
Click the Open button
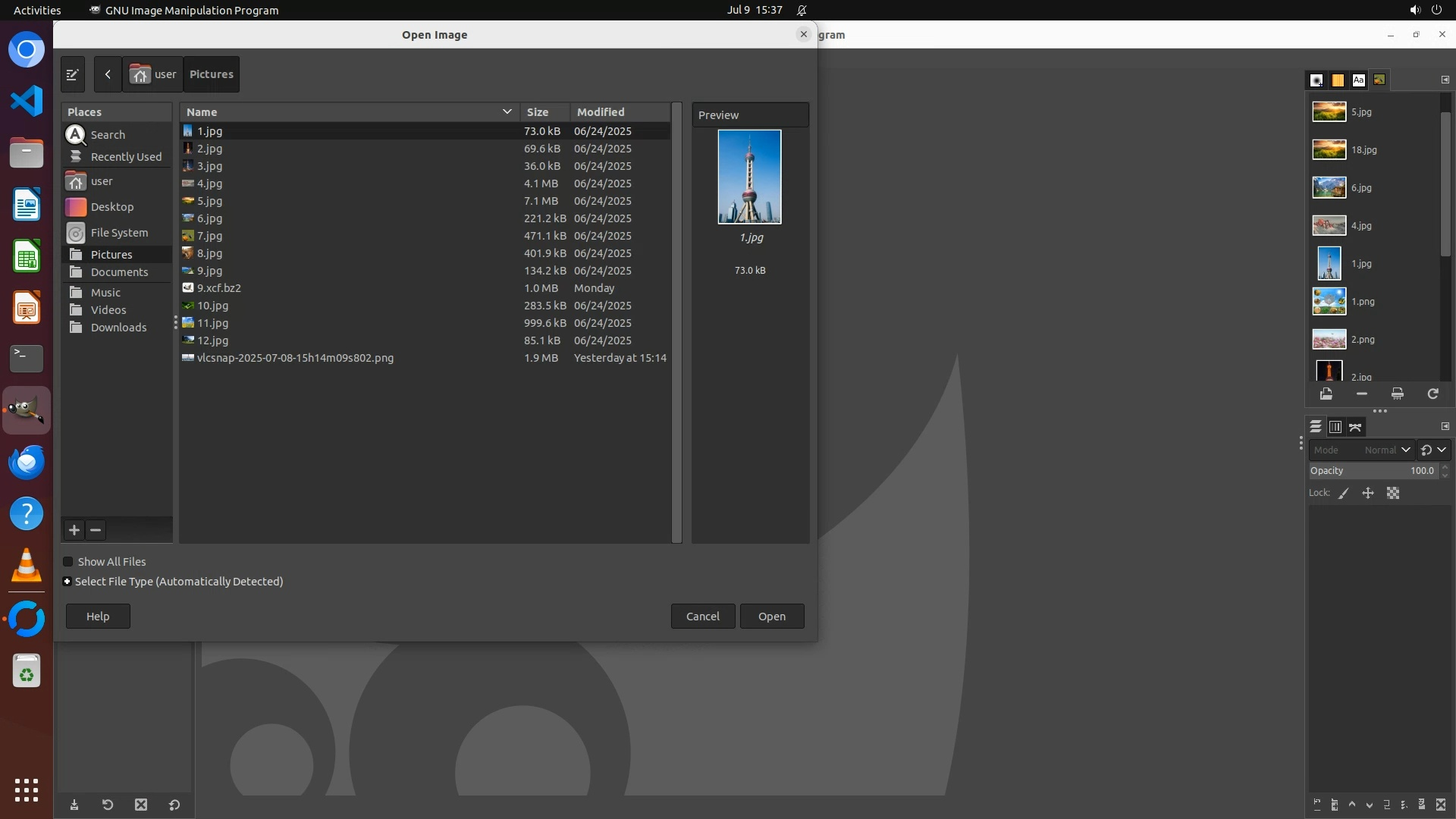(771, 616)
